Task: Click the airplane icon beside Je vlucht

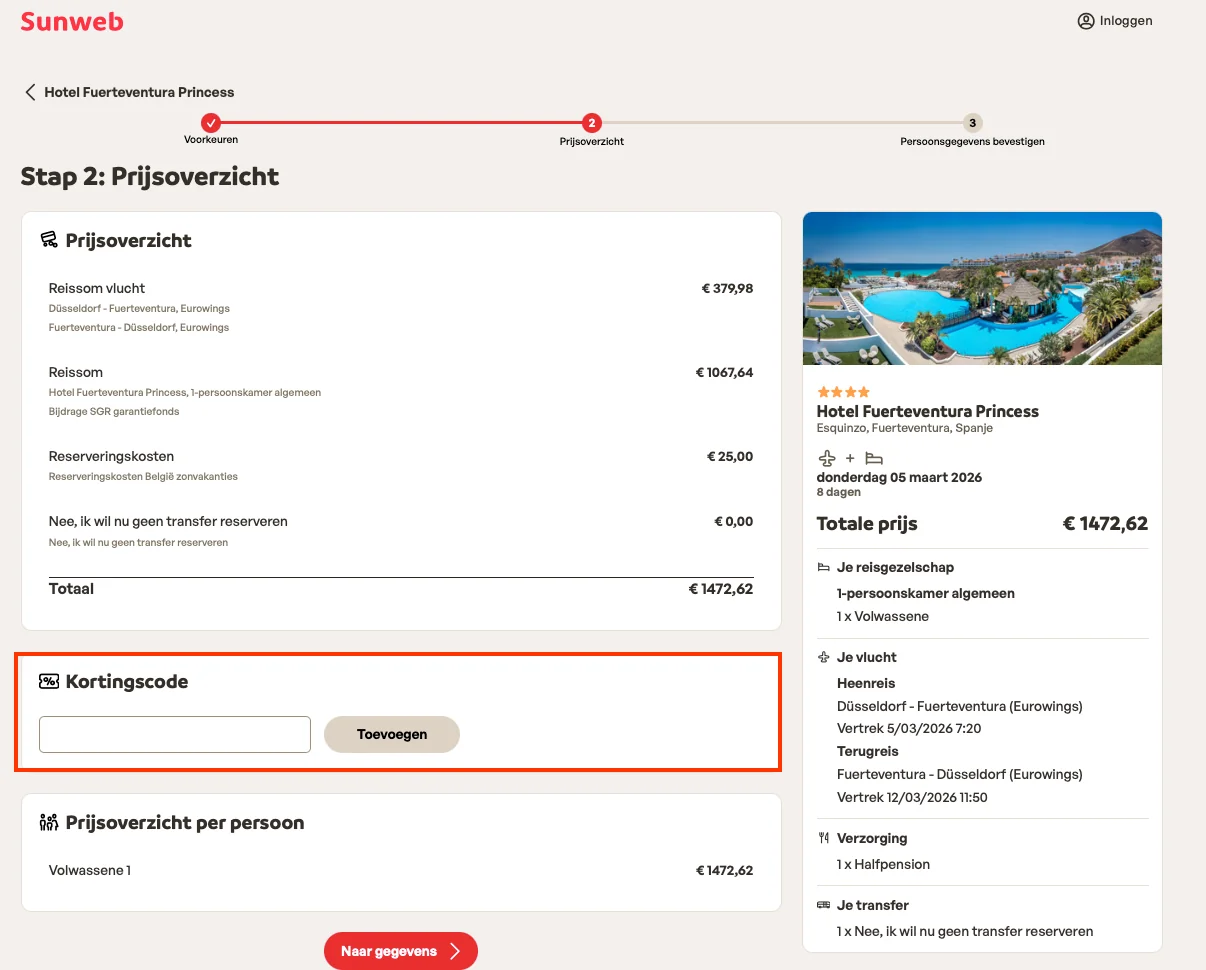Action: pos(823,657)
